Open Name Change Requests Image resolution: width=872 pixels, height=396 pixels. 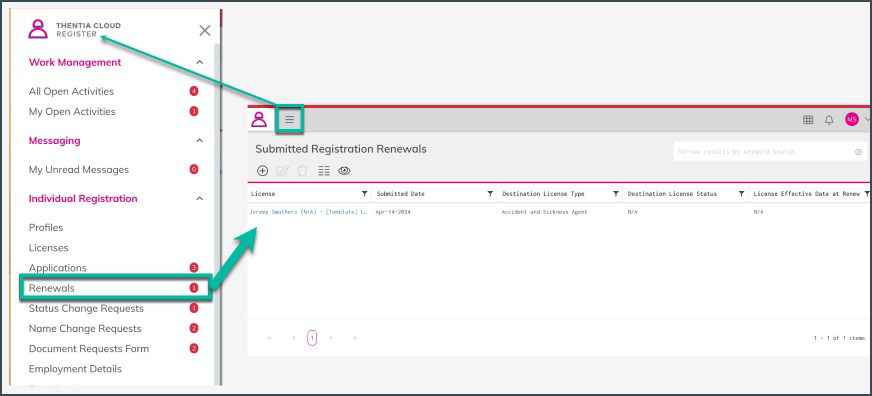pyautogui.click(x=85, y=328)
